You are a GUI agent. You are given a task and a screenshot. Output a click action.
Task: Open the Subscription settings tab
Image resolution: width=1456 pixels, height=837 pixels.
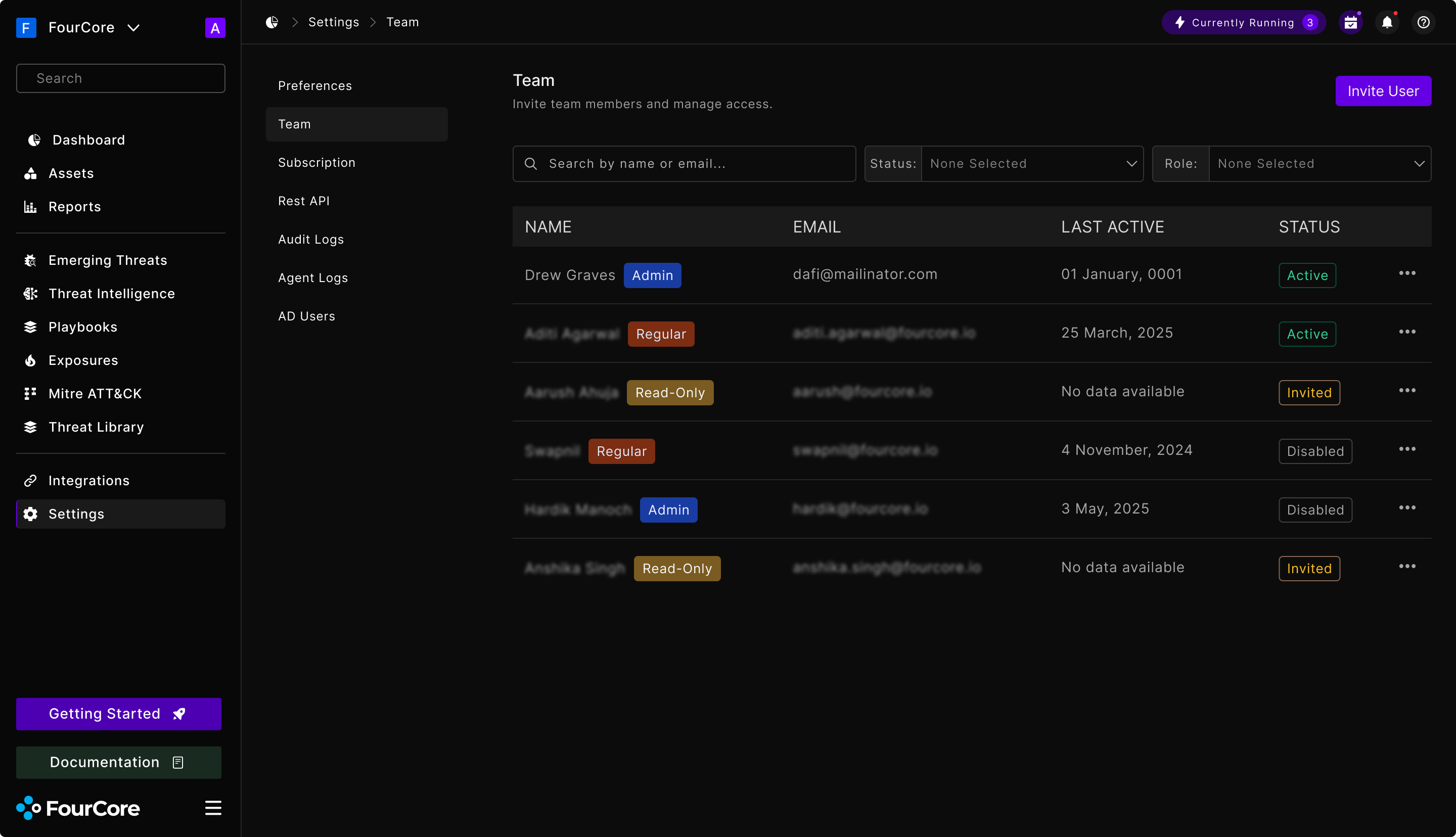(356, 163)
